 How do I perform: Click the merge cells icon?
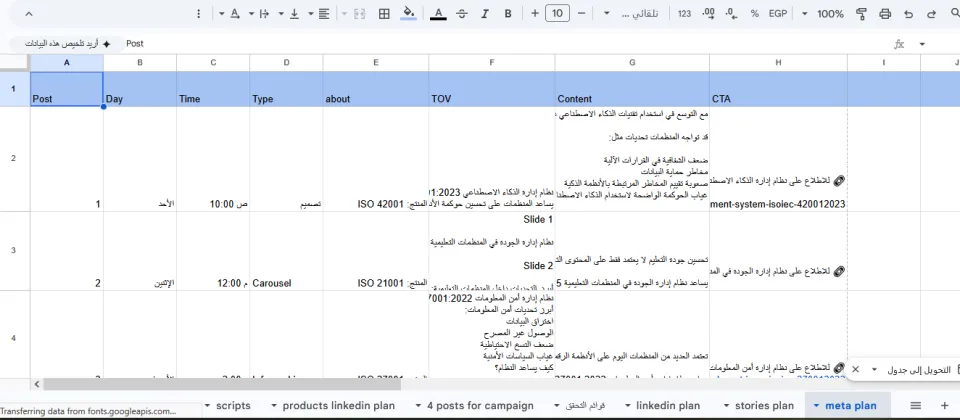coord(359,13)
